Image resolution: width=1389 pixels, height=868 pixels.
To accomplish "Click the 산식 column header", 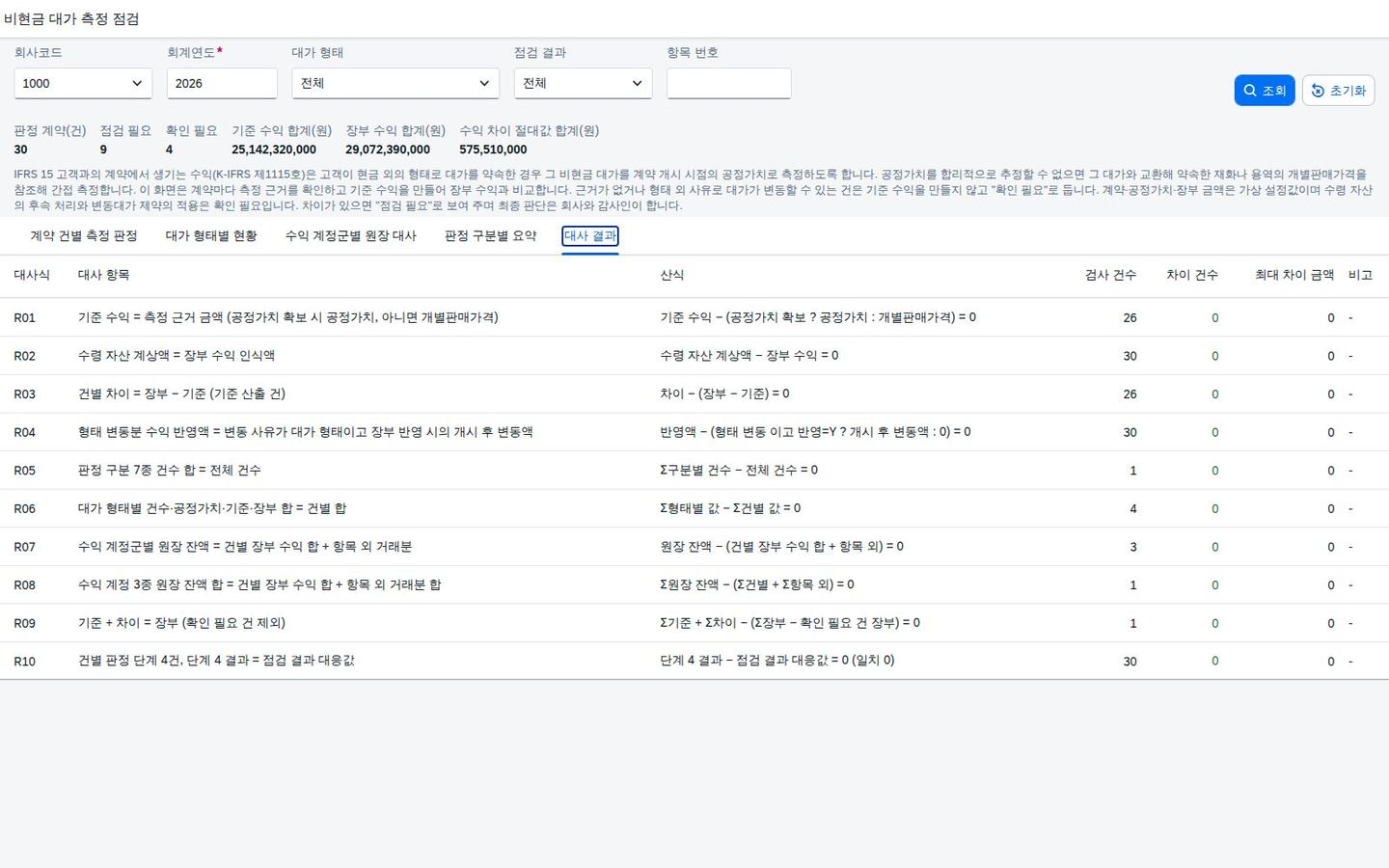I will coord(672,275).
